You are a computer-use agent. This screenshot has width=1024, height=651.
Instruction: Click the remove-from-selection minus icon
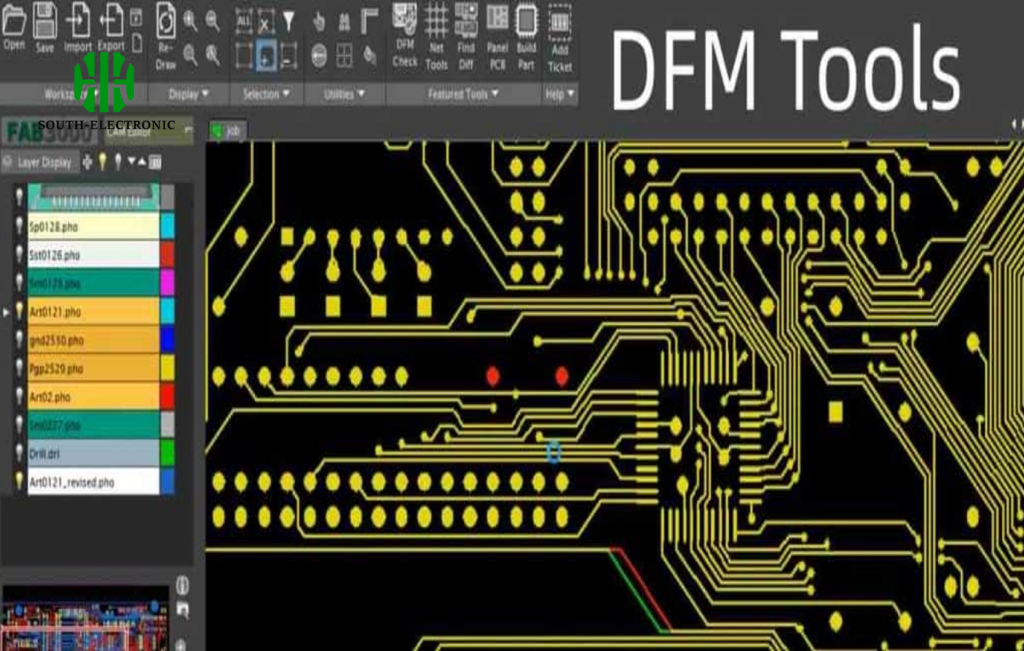pyautogui.click(x=288, y=56)
